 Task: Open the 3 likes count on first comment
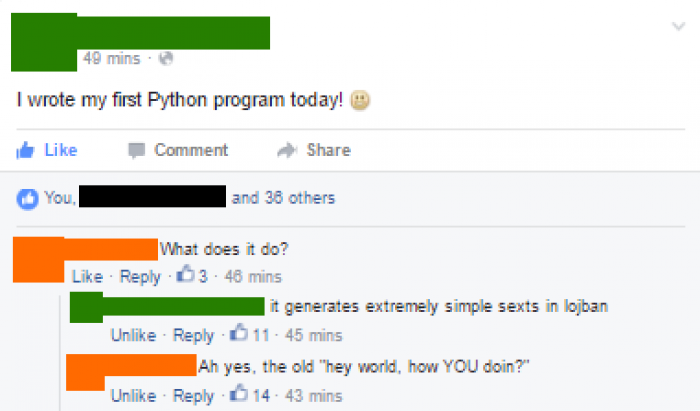click(x=192, y=275)
